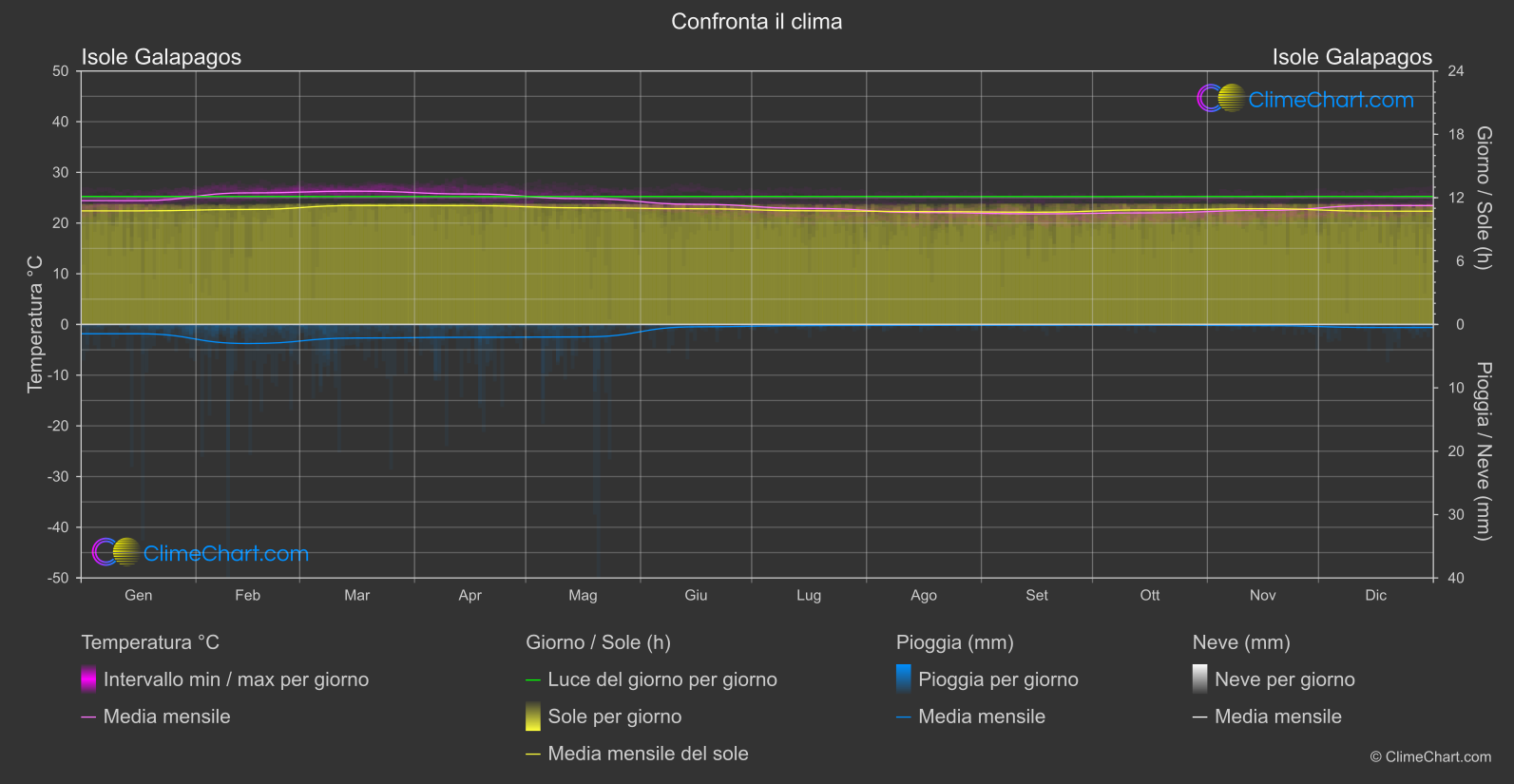Screen dimensions: 1514x784
Task: Click the 'Isole Galapagos' label at left
Action: point(162,57)
